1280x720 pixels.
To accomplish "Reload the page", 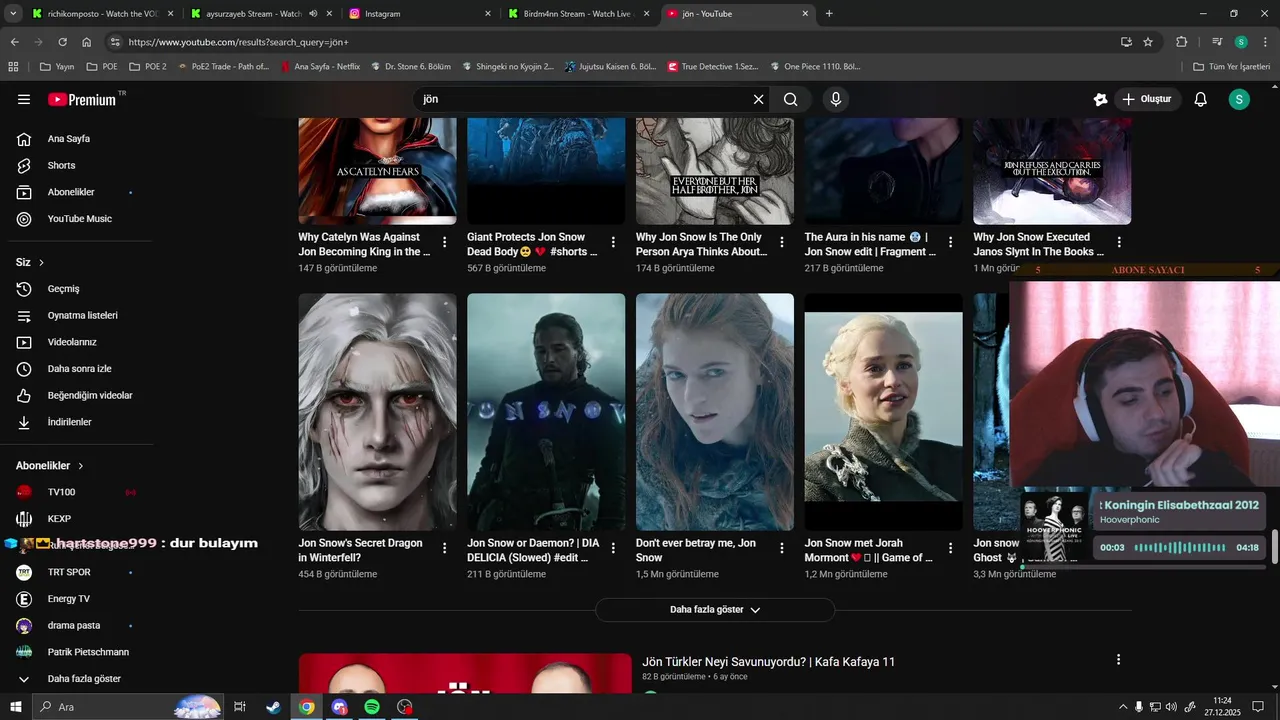I will pyautogui.click(x=62, y=42).
